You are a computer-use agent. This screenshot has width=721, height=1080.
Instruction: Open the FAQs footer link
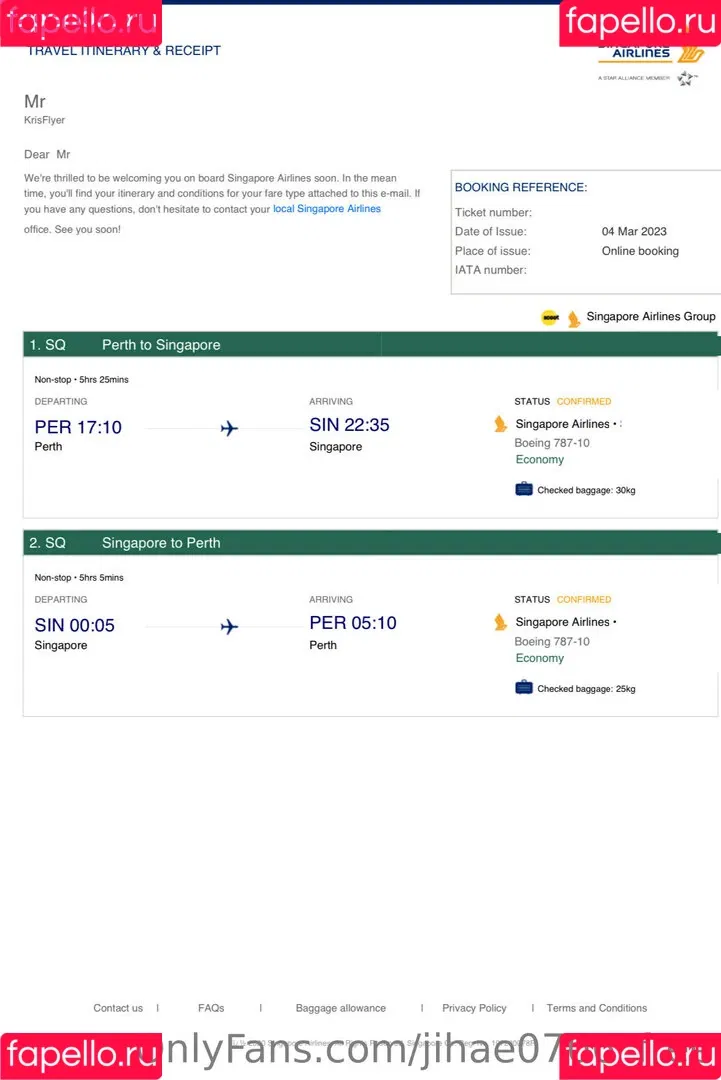point(211,1008)
